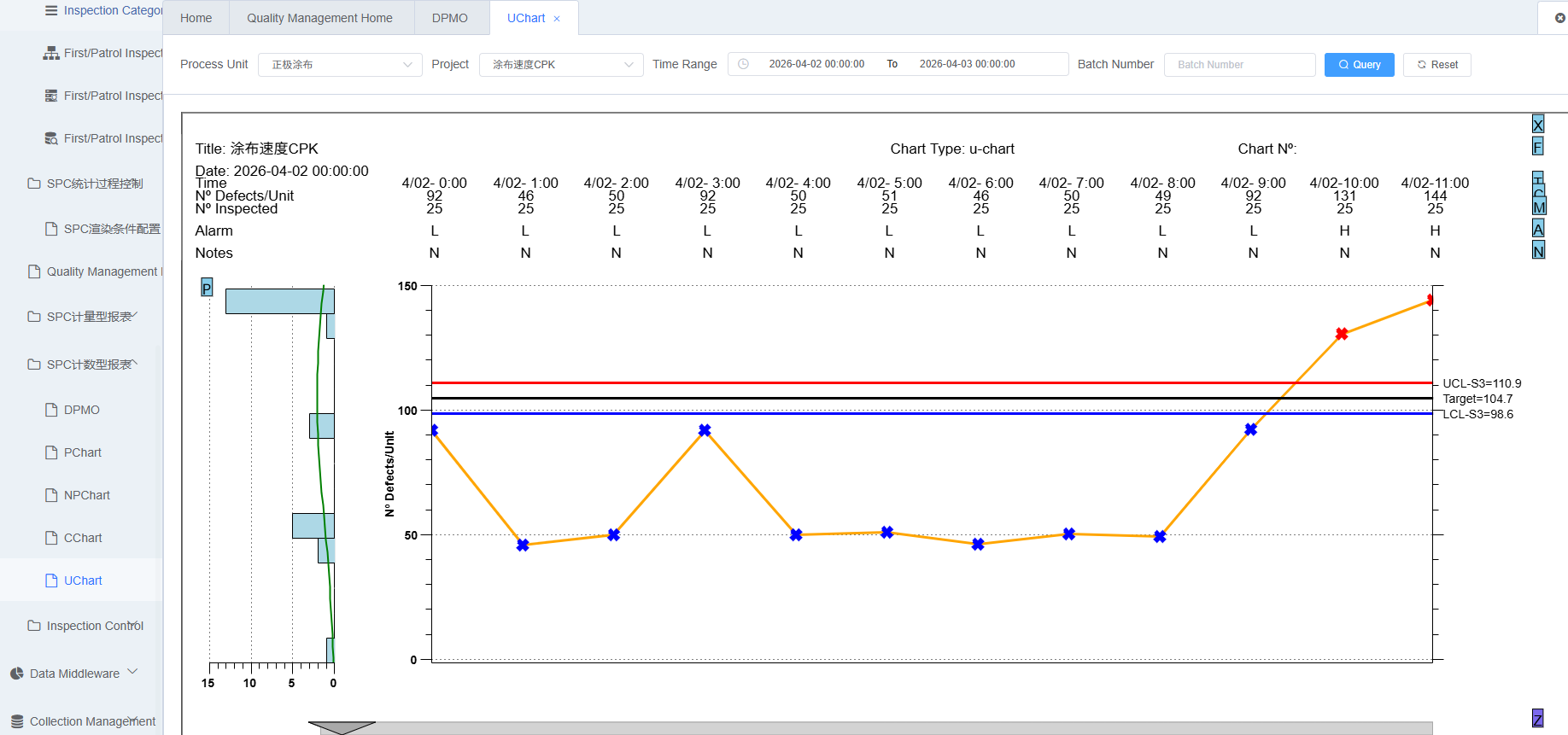The width and height of the screenshot is (1568, 735).
Task: Click the F button on chart panel
Action: tap(1538, 147)
